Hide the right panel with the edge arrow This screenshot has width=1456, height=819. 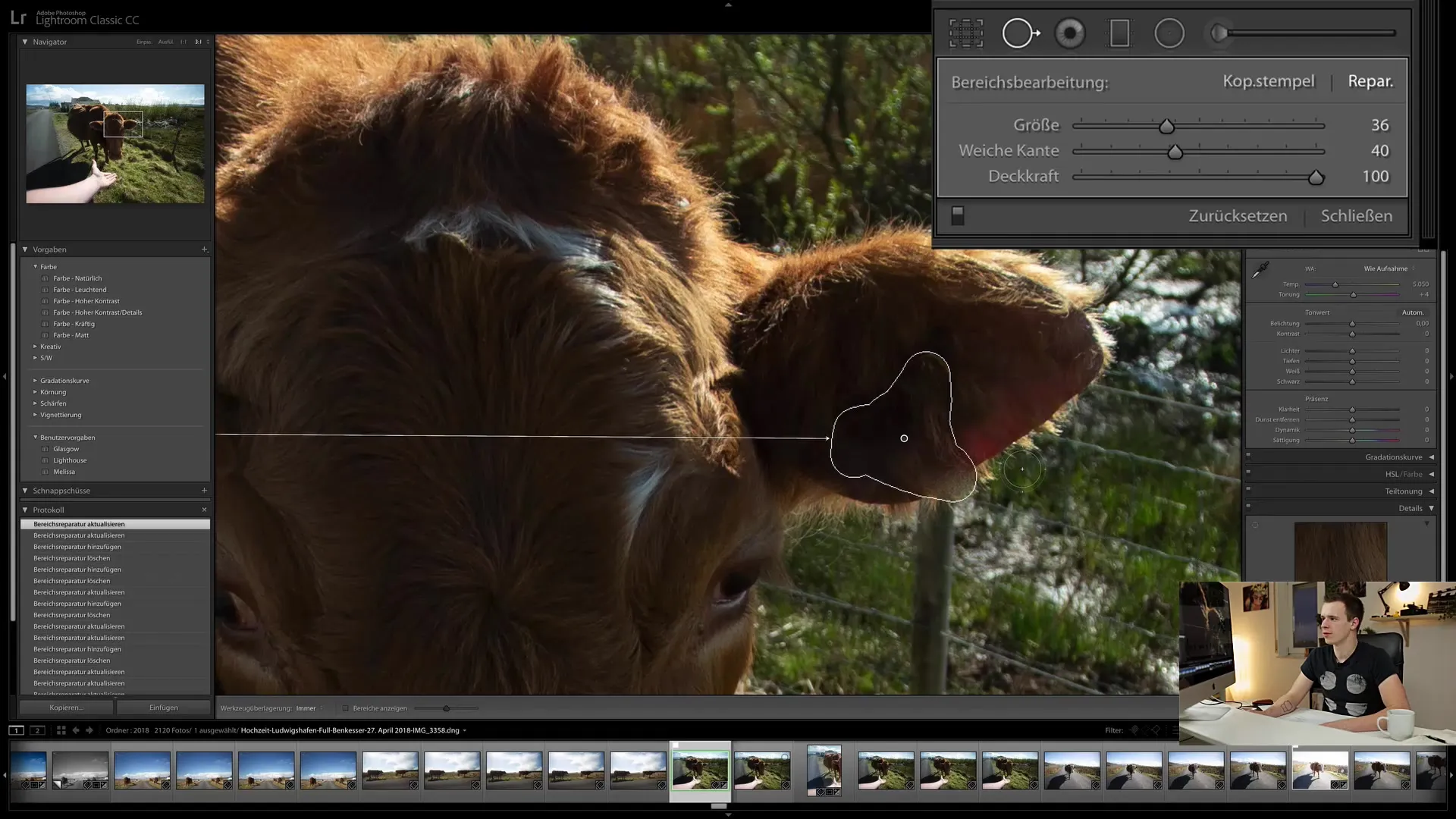pyautogui.click(x=1451, y=376)
